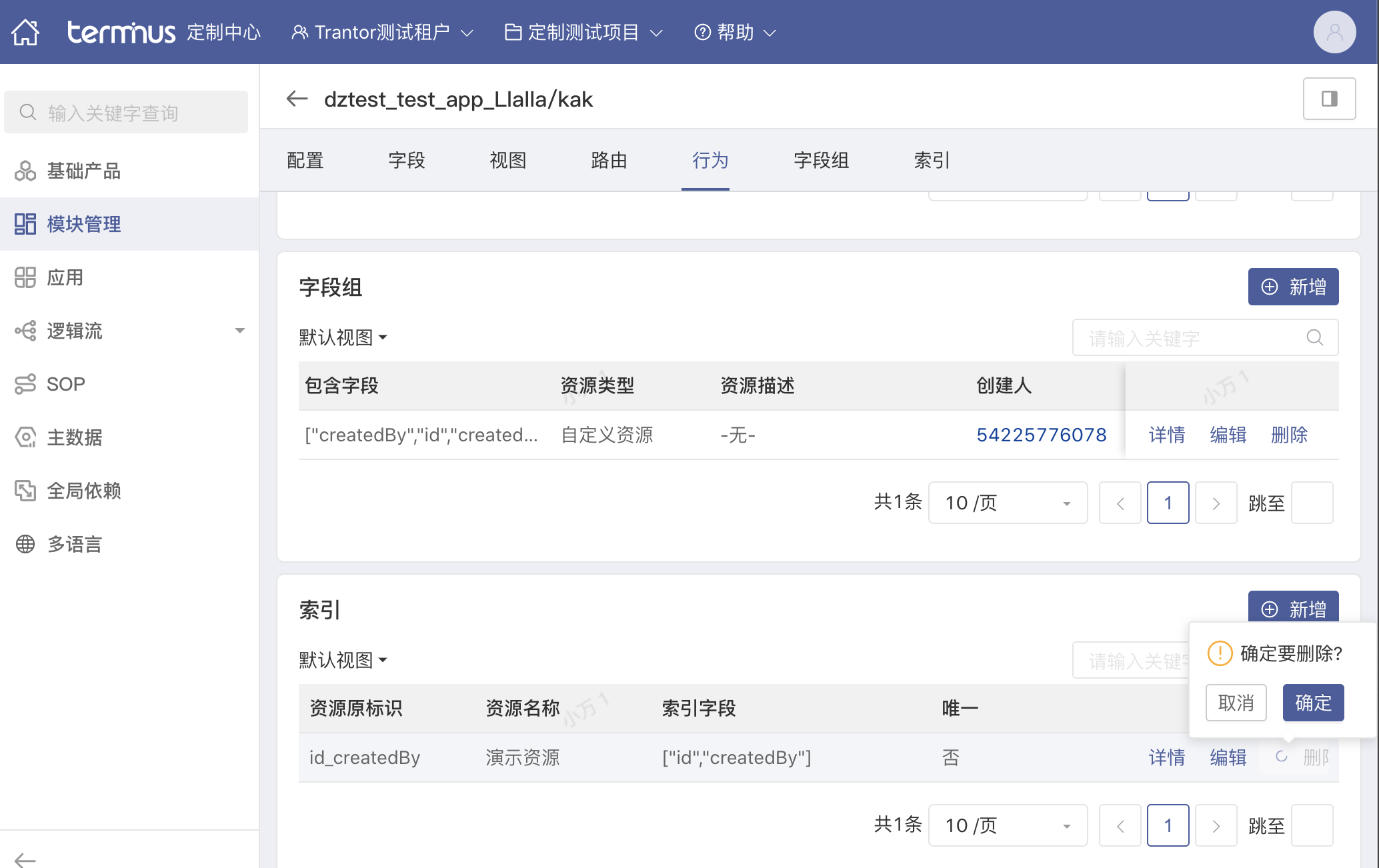Expand the 逻辑流 submenu arrow
This screenshot has height=868, width=1379.
pos(240,331)
